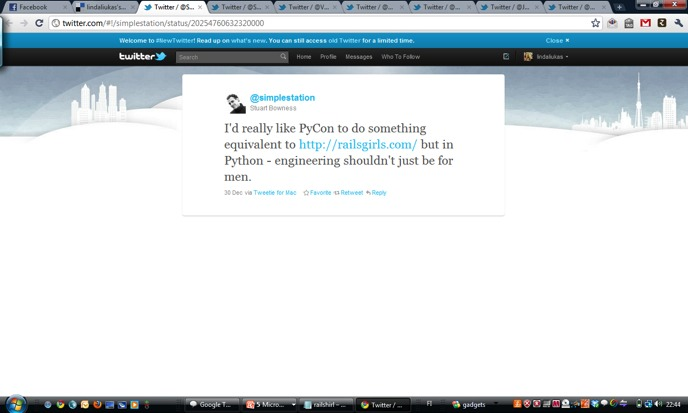Viewport: 688px width, 413px height.
Task: Click the Dropbox tray icon
Action: click(595, 404)
